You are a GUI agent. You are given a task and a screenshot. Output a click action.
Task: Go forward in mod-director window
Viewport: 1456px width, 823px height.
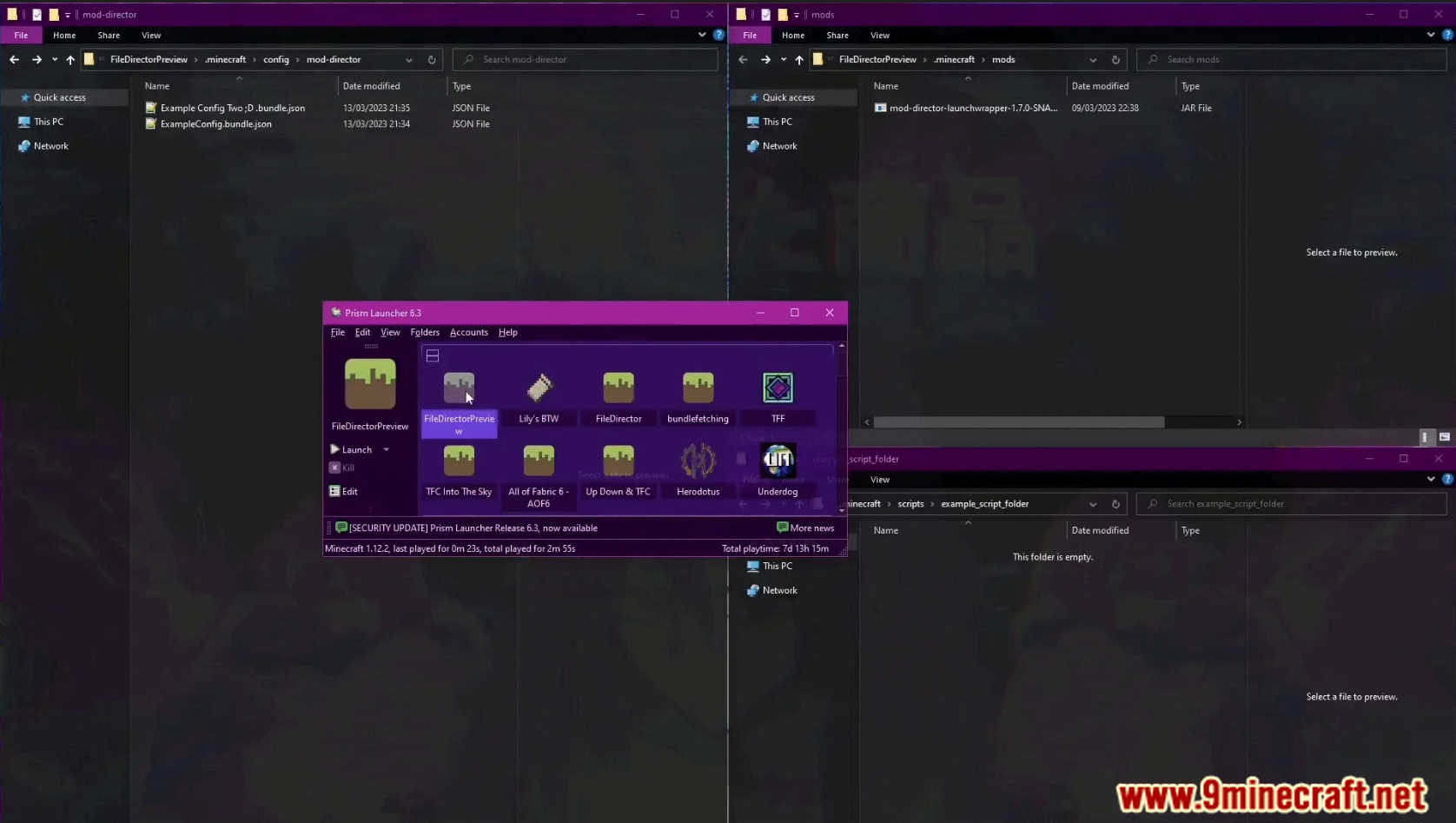pos(36,59)
